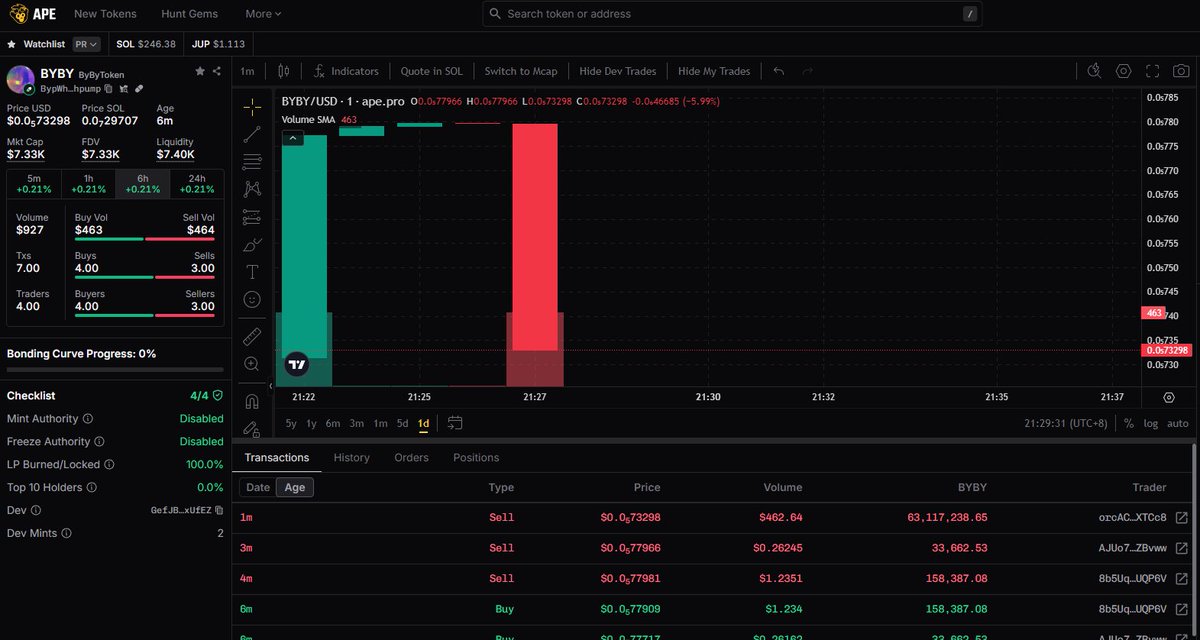
Task: Open New Tokens page
Action: tap(105, 14)
